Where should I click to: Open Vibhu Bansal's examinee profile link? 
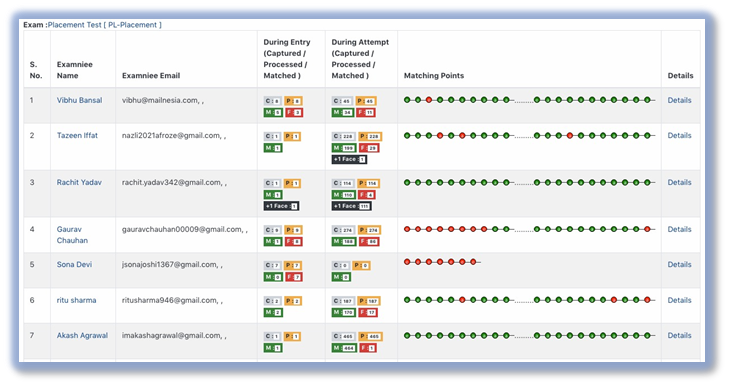[79, 100]
